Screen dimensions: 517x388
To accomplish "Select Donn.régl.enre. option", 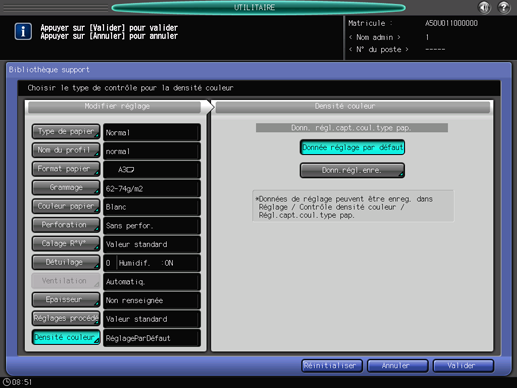I will pyautogui.click(x=352, y=170).
